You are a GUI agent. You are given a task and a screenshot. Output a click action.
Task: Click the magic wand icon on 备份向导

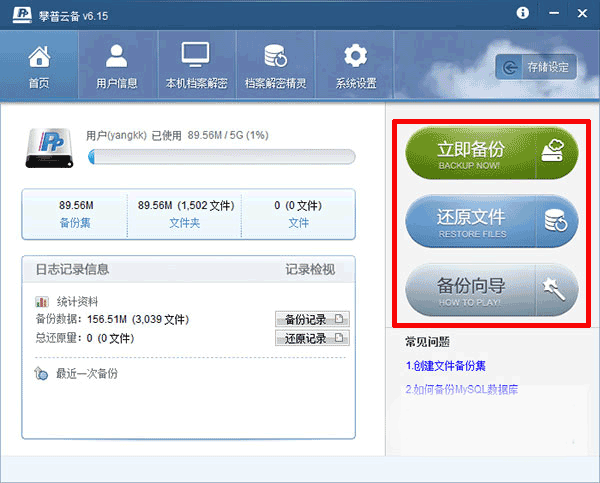pyautogui.click(x=554, y=289)
